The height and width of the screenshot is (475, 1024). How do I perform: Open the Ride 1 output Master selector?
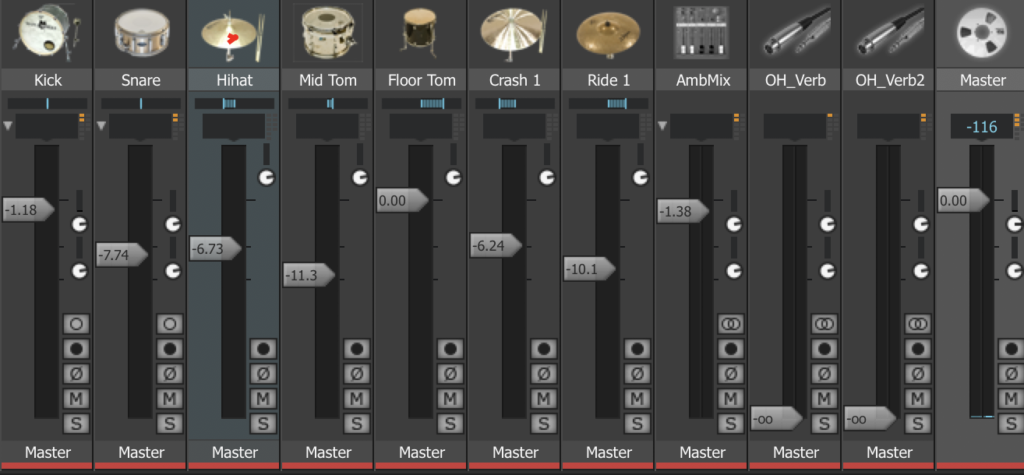[x=608, y=452]
